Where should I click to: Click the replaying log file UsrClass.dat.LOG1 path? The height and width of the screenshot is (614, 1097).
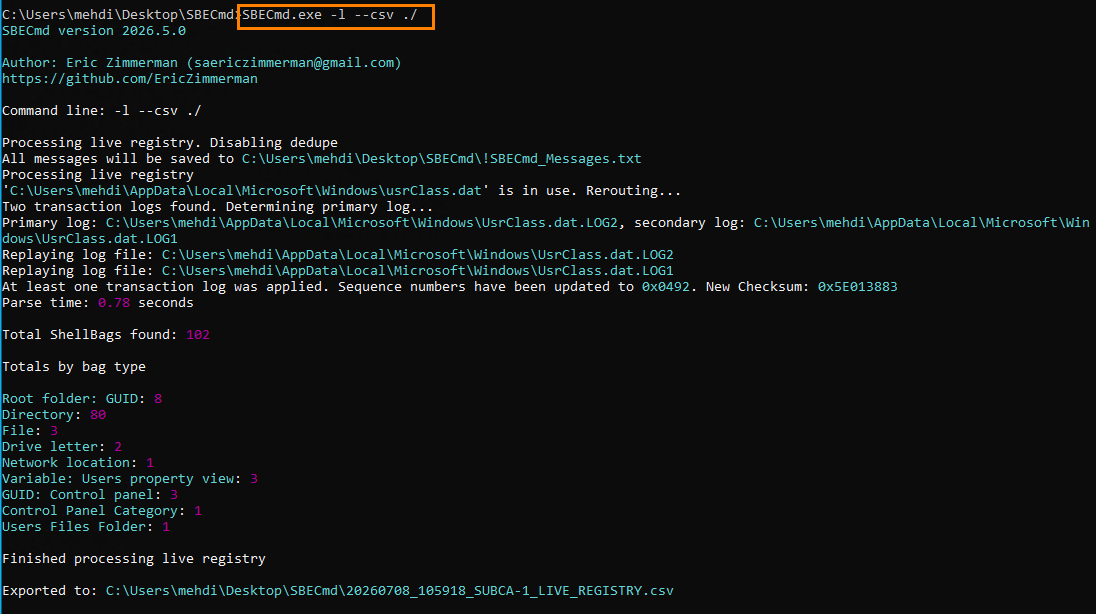pyautogui.click(x=418, y=271)
